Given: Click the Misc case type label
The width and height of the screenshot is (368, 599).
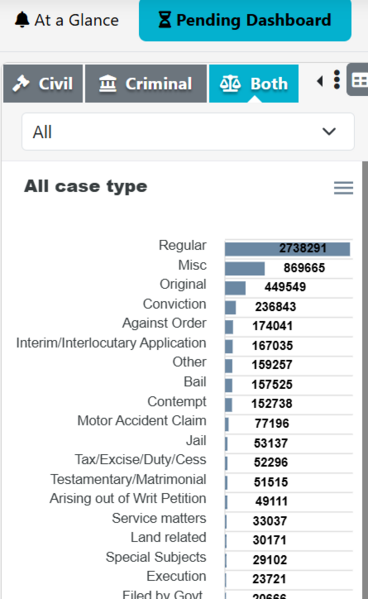Looking at the screenshot, I should (x=192, y=265).
